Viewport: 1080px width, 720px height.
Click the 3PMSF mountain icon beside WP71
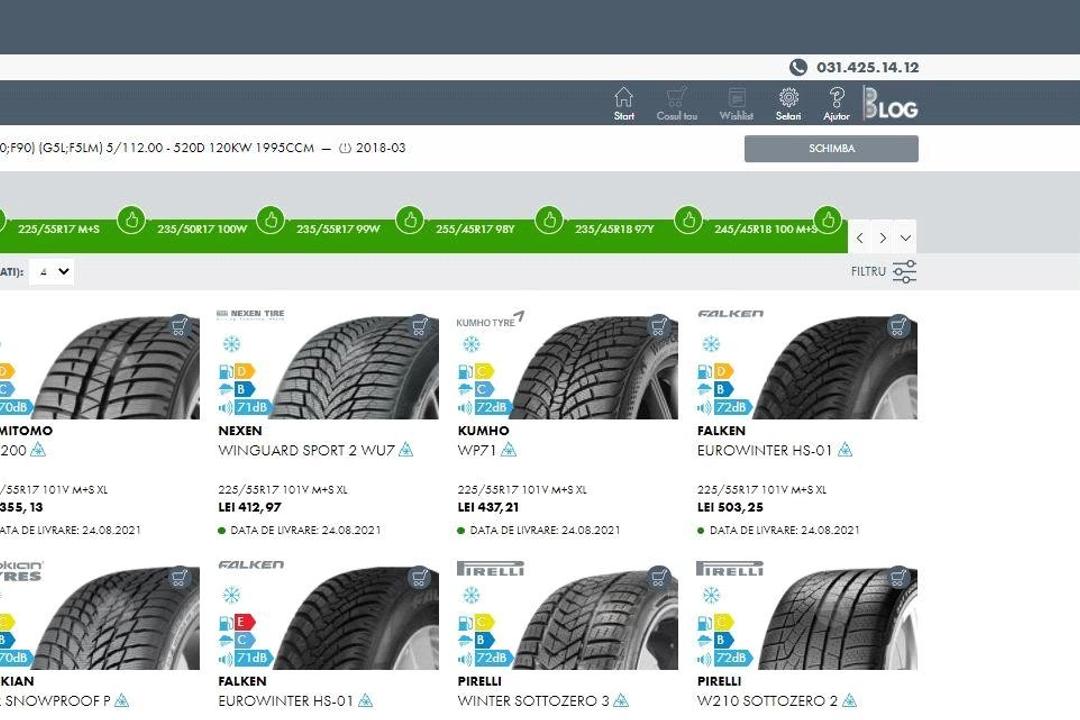pos(508,450)
